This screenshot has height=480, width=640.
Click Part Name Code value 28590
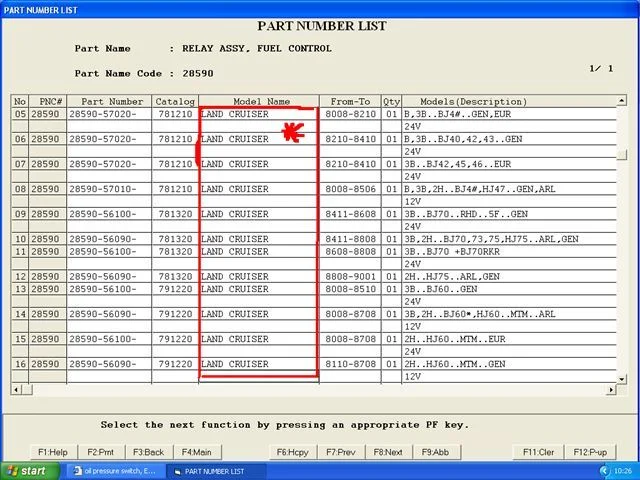tap(198, 73)
